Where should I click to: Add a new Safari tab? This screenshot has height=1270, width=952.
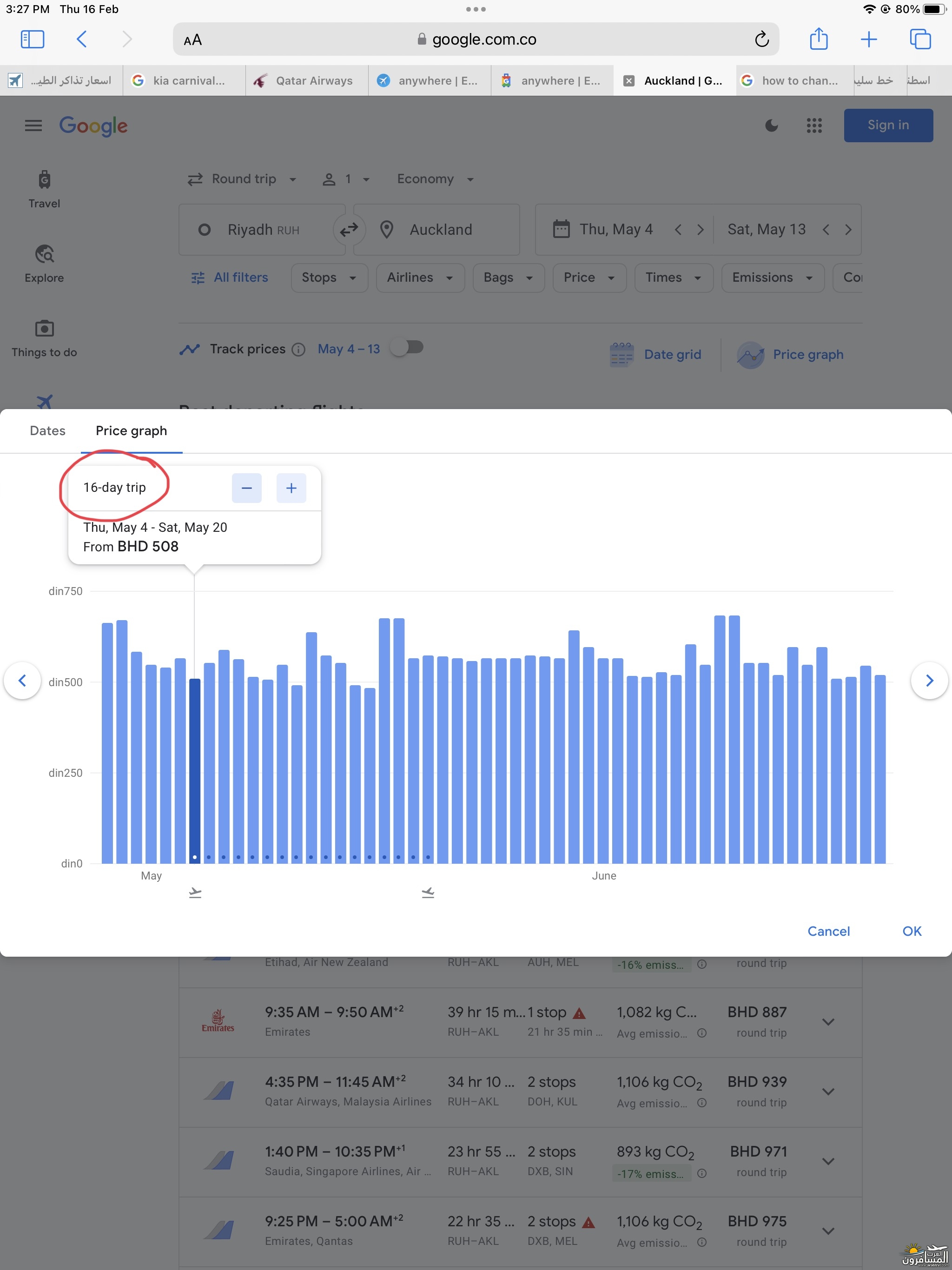point(869,39)
